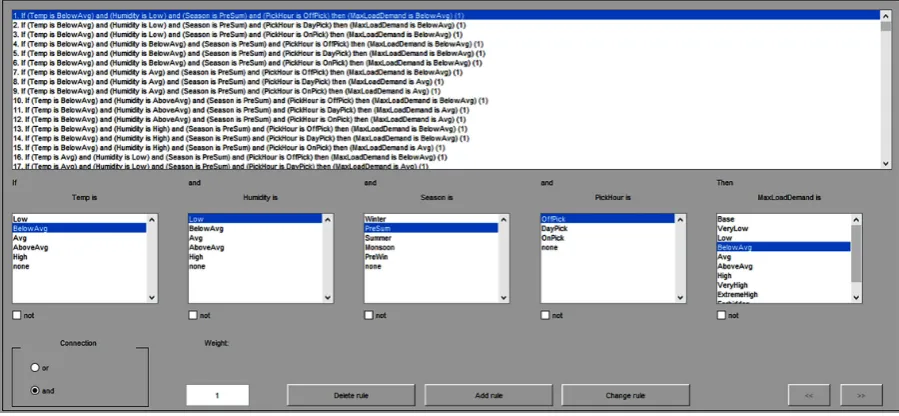Click the PickHour list scroll-down arrow
The height and width of the screenshot is (416, 899).
pos(681,298)
